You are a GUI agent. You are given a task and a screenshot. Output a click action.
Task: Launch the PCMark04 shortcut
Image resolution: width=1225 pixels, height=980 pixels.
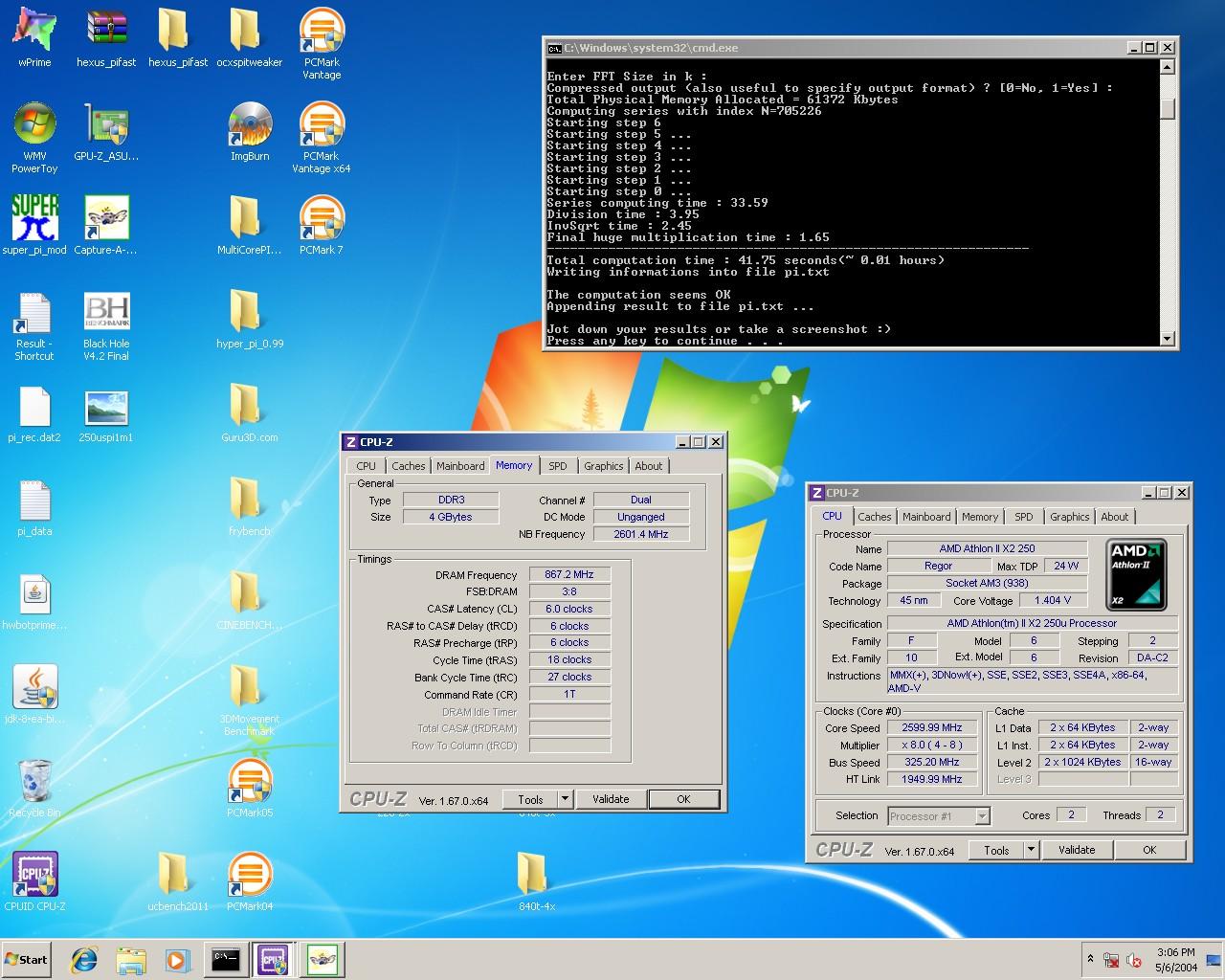[x=250, y=881]
